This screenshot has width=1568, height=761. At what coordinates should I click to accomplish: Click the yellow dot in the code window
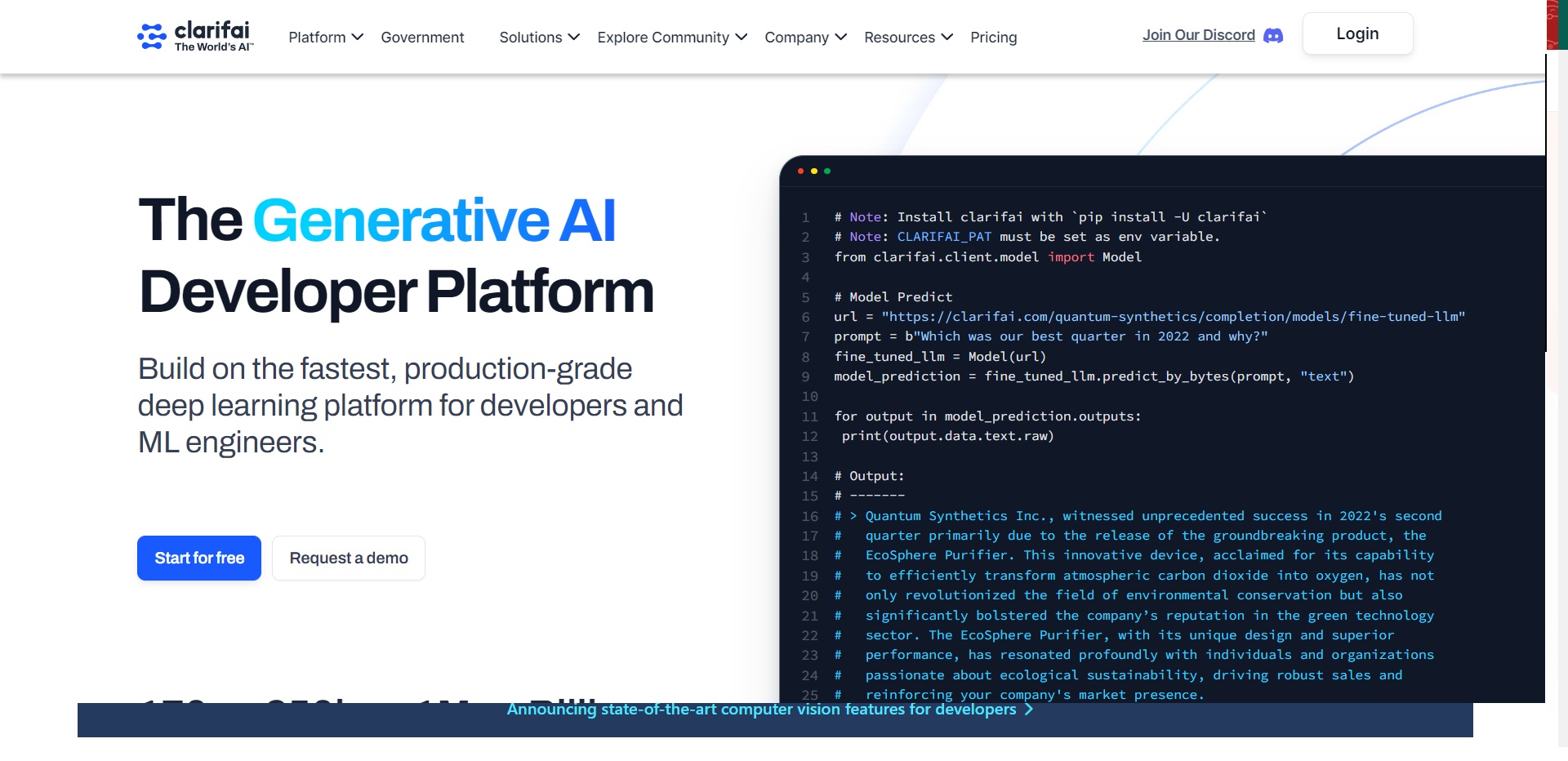(813, 171)
